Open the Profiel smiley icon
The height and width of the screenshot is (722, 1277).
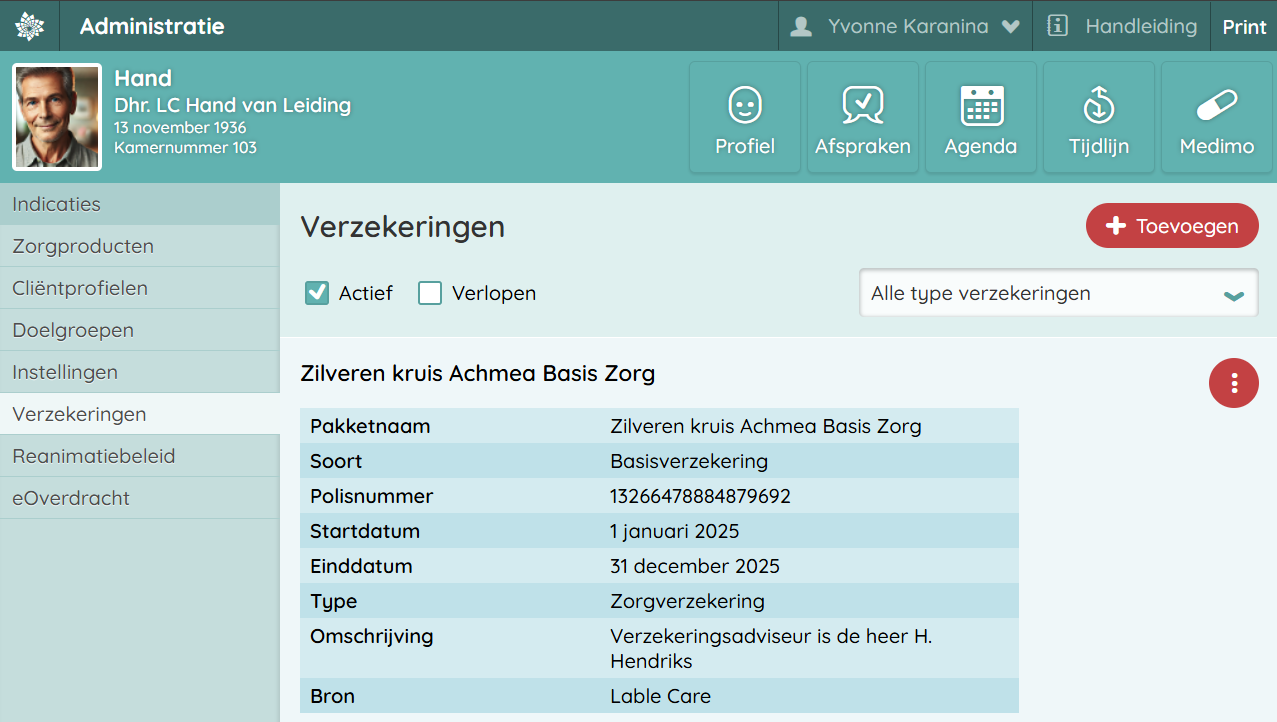point(745,105)
